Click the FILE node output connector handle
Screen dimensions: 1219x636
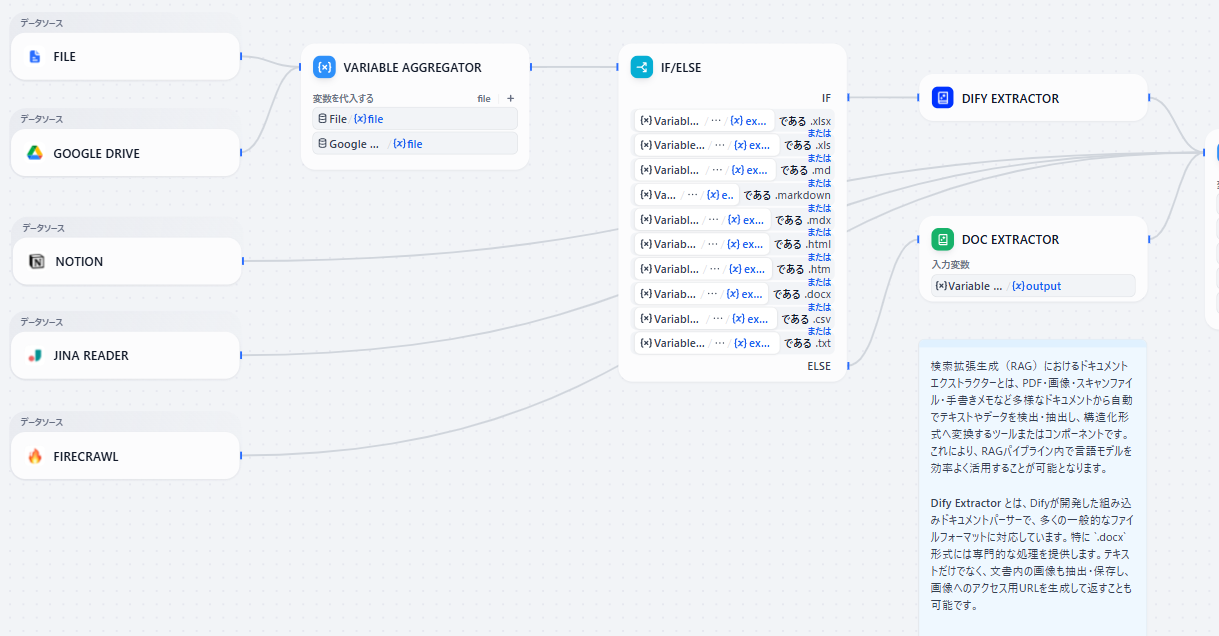(241, 57)
